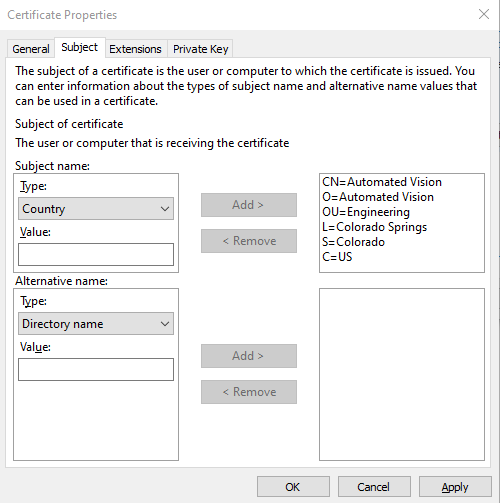
Task: Open the Alternative name Type dropdown showing Directory name
Action: (x=96, y=324)
